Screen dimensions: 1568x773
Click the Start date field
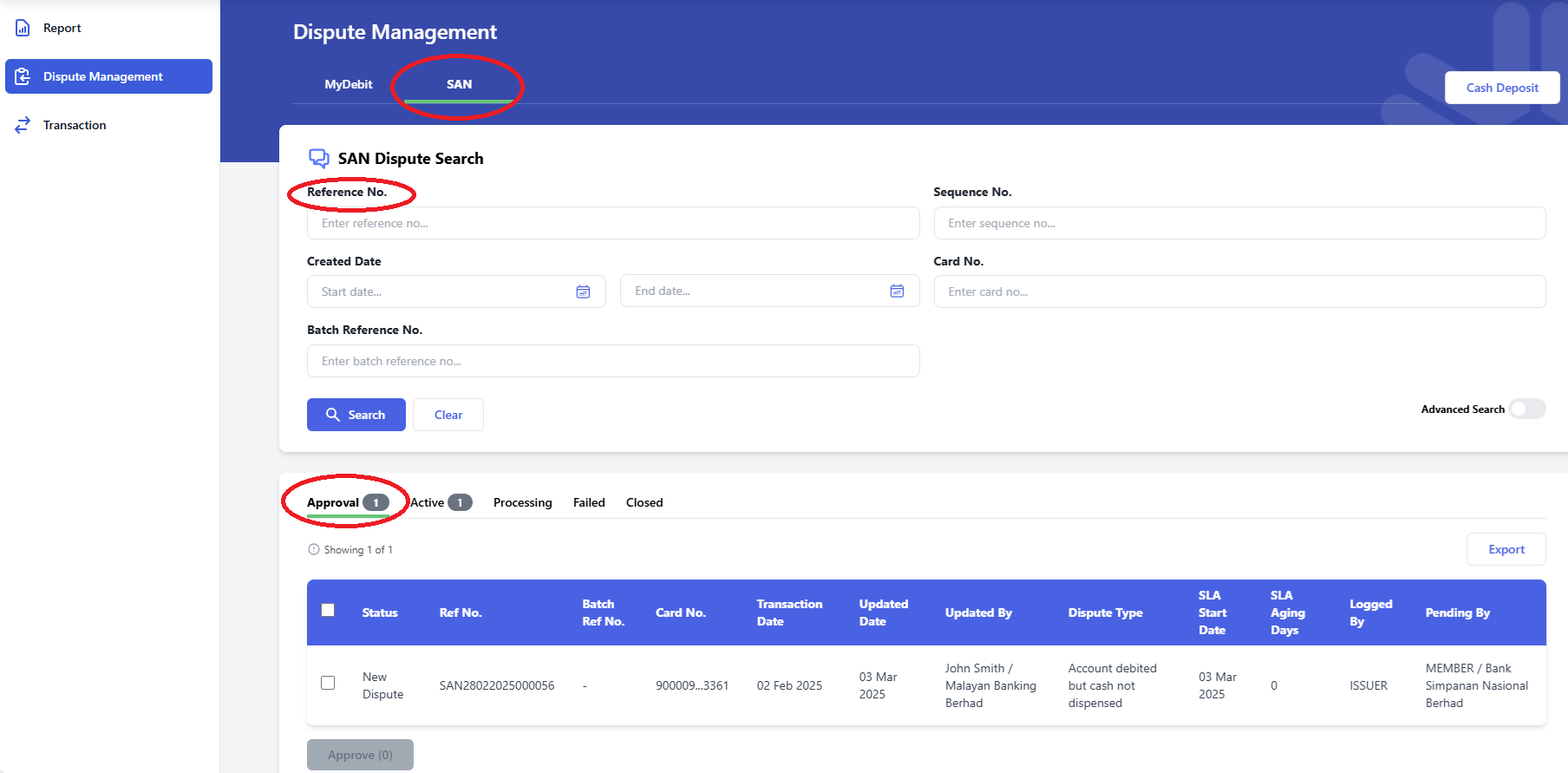[456, 292]
